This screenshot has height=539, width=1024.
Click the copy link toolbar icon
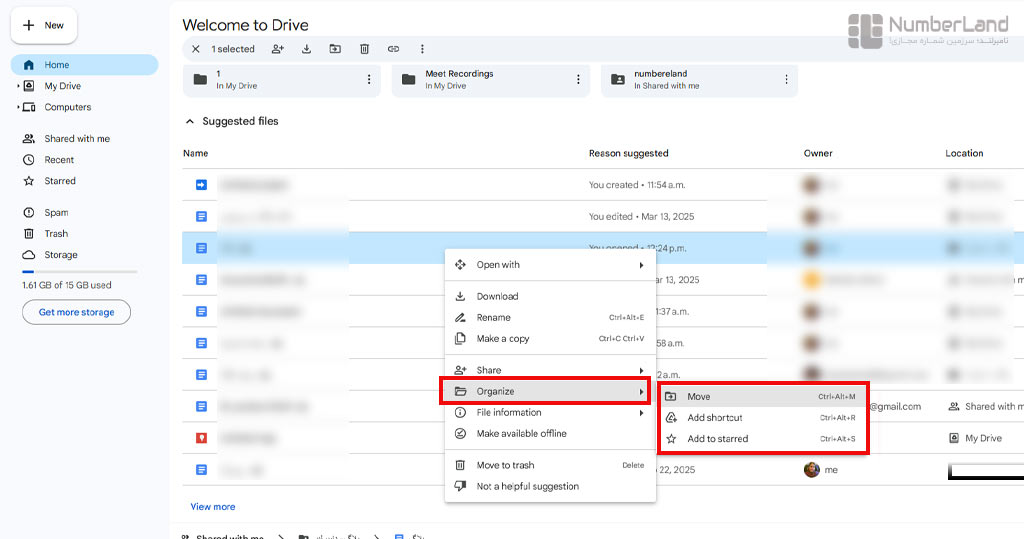393,49
